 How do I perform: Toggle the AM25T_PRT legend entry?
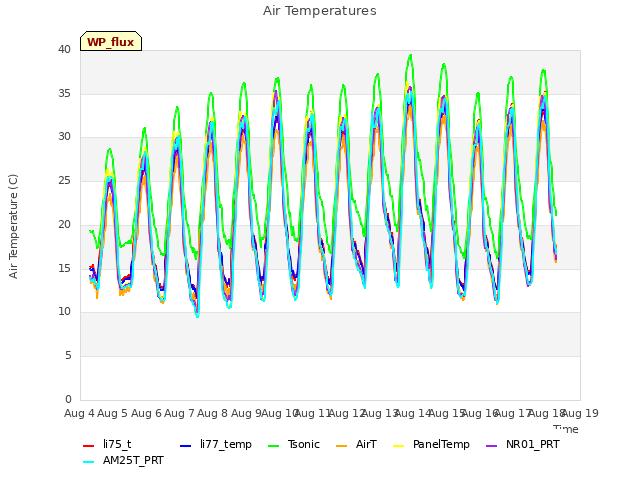coord(123,460)
